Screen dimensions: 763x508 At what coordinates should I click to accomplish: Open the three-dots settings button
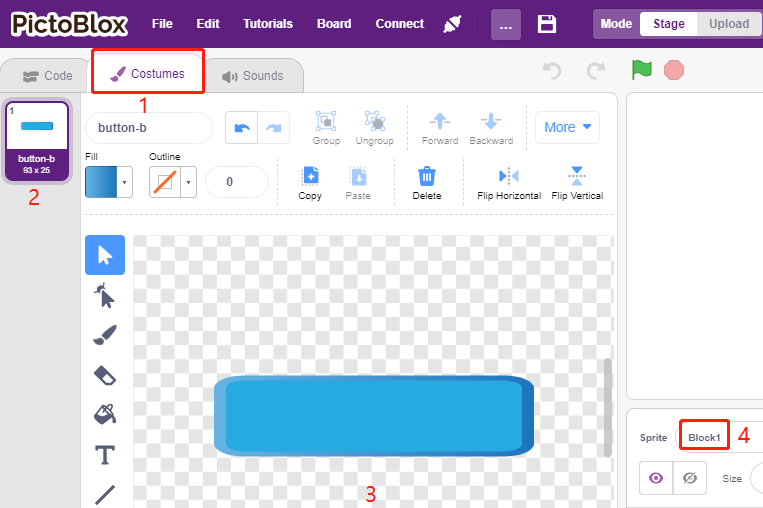[x=506, y=24]
